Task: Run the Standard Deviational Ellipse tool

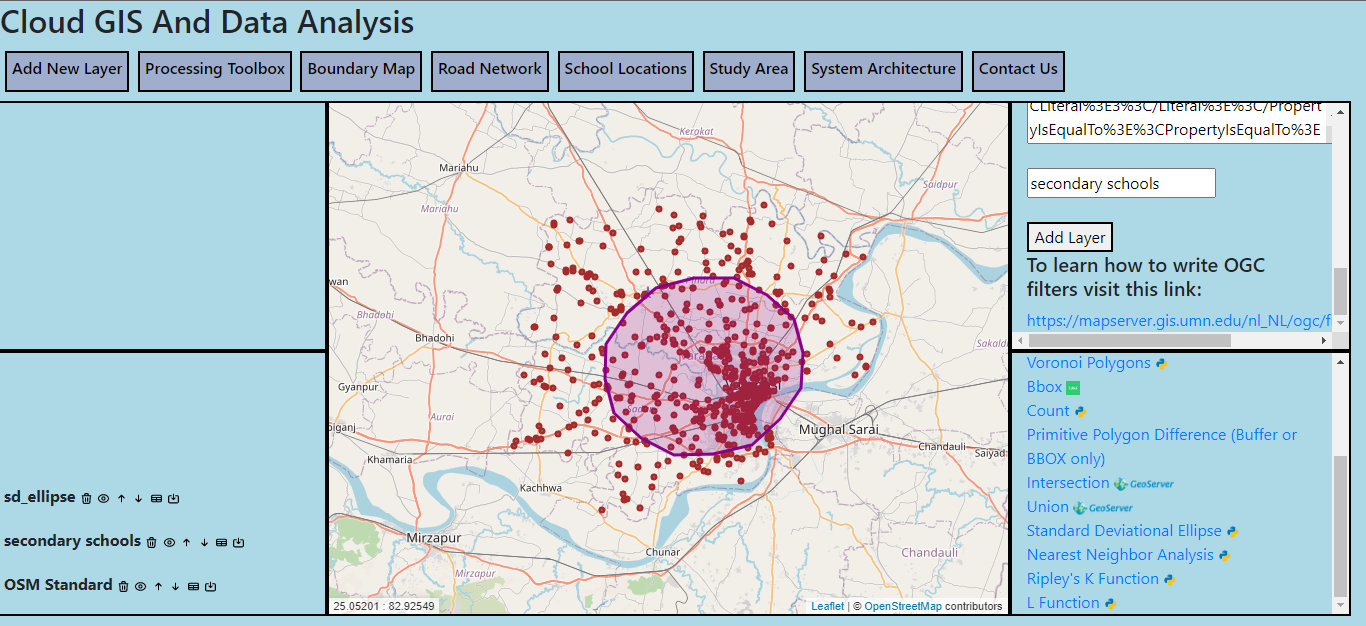Action: pyautogui.click(x=1123, y=531)
